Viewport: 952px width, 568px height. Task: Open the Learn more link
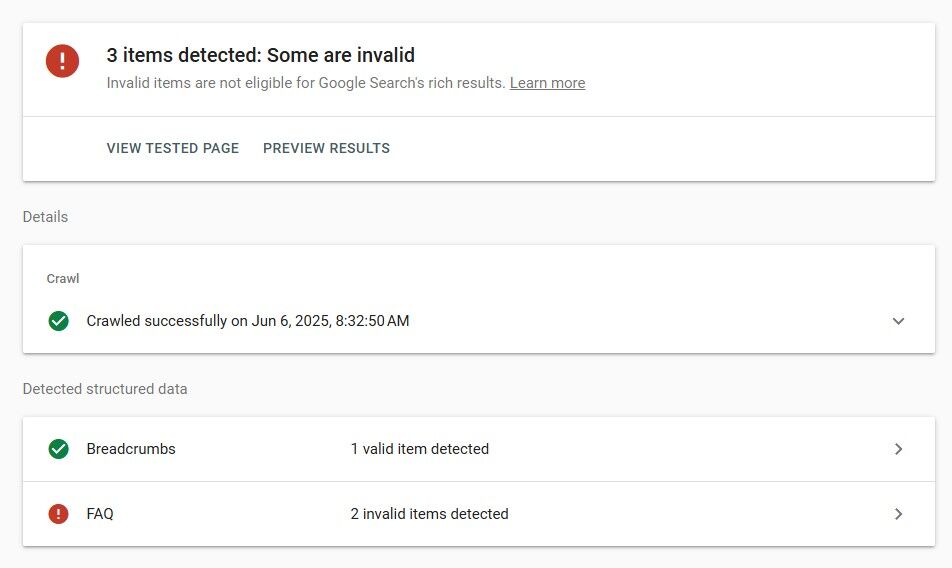(547, 83)
